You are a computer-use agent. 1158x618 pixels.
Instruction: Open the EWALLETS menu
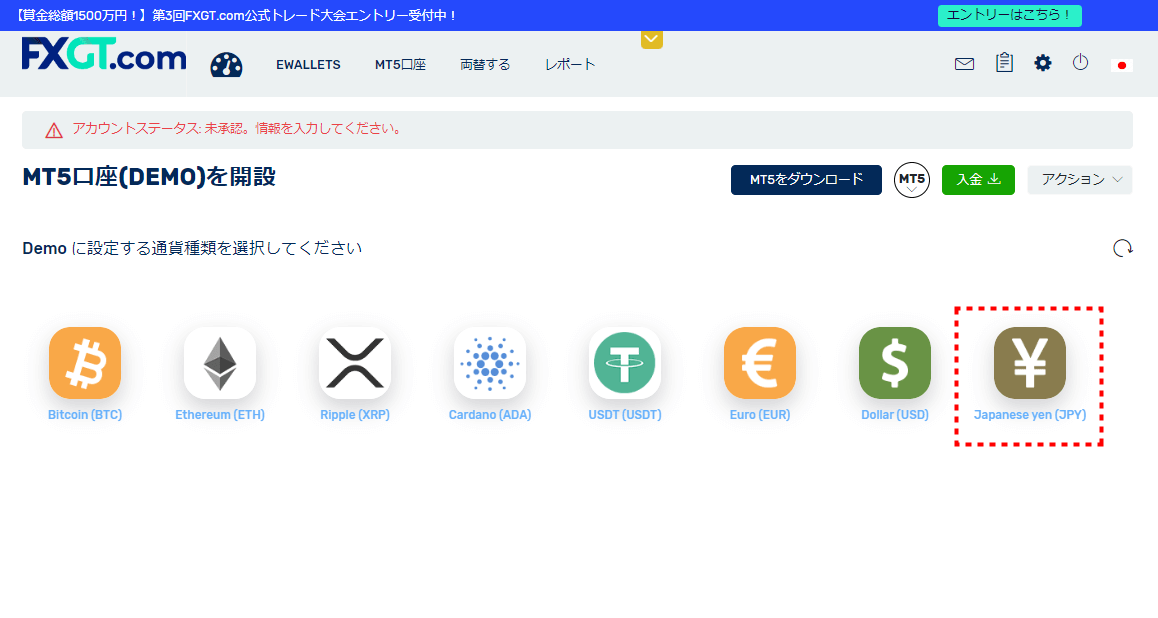pos(308,65)
